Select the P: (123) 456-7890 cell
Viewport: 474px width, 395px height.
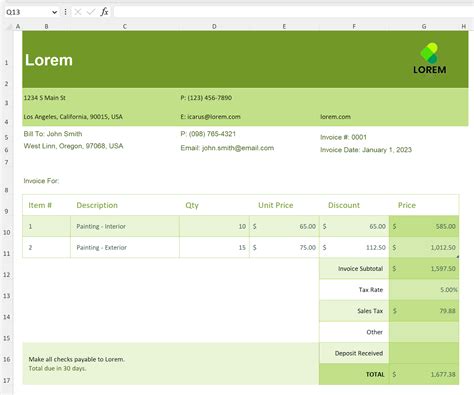[x=206, y=98]
